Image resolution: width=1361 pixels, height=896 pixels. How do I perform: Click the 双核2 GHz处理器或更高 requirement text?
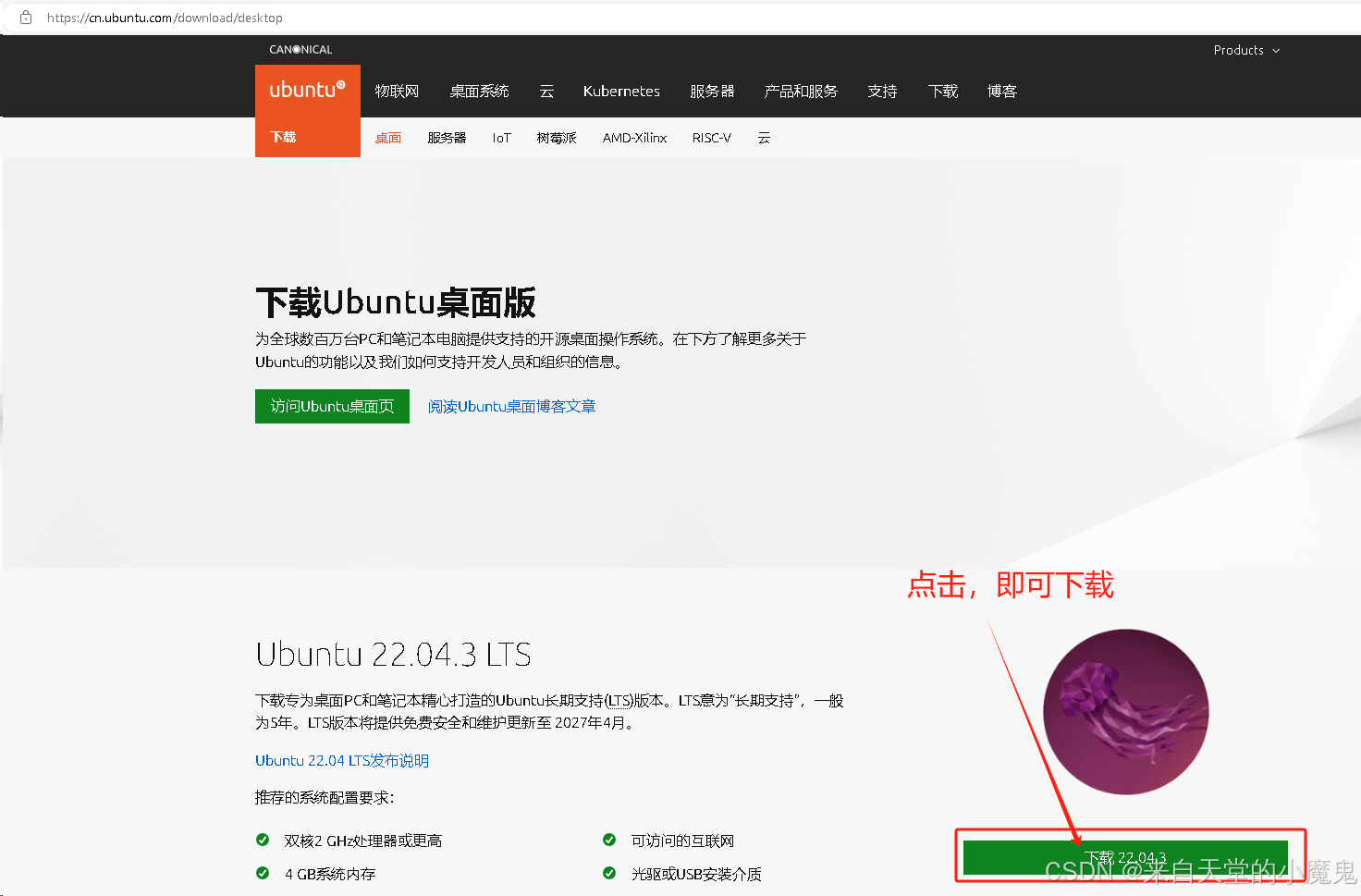coord(363,841)
